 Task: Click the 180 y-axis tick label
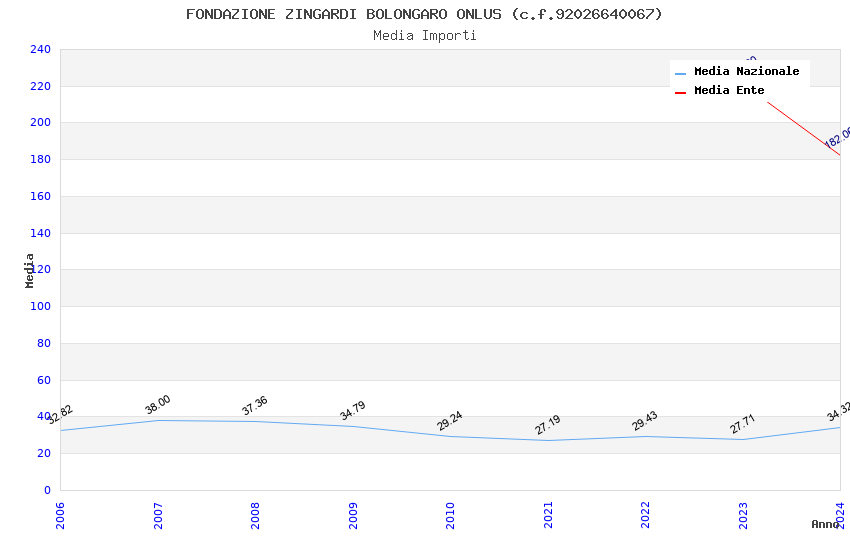(41, 159)
